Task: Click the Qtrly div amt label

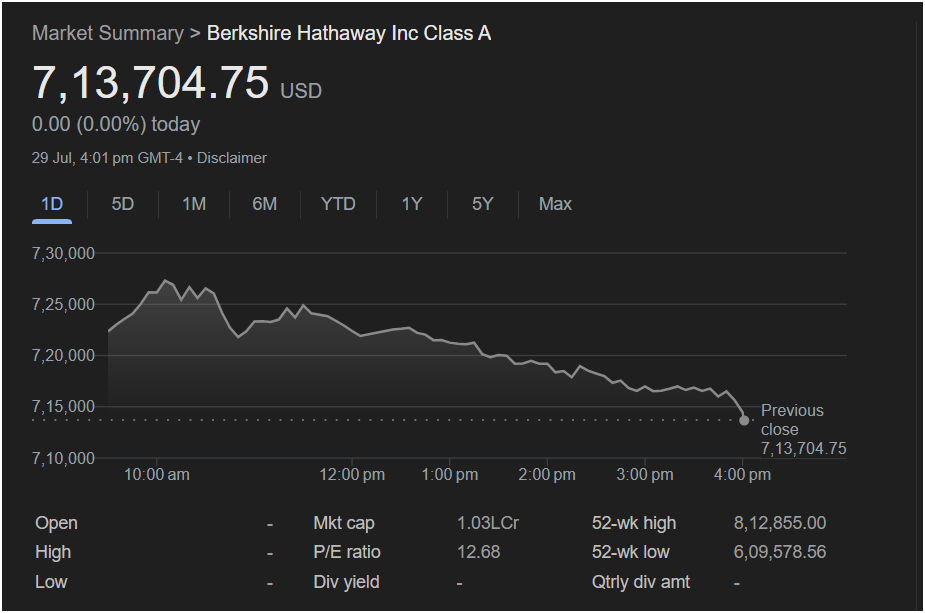Action: coord(641,582)
